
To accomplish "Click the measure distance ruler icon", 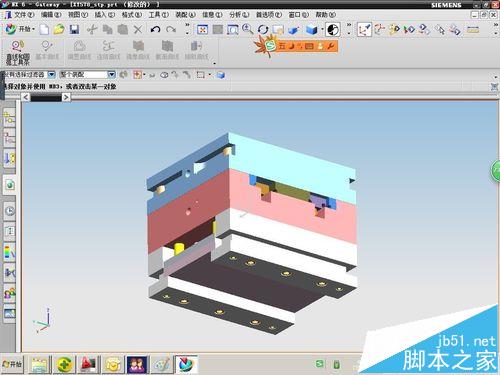I will tap(473, 29).
